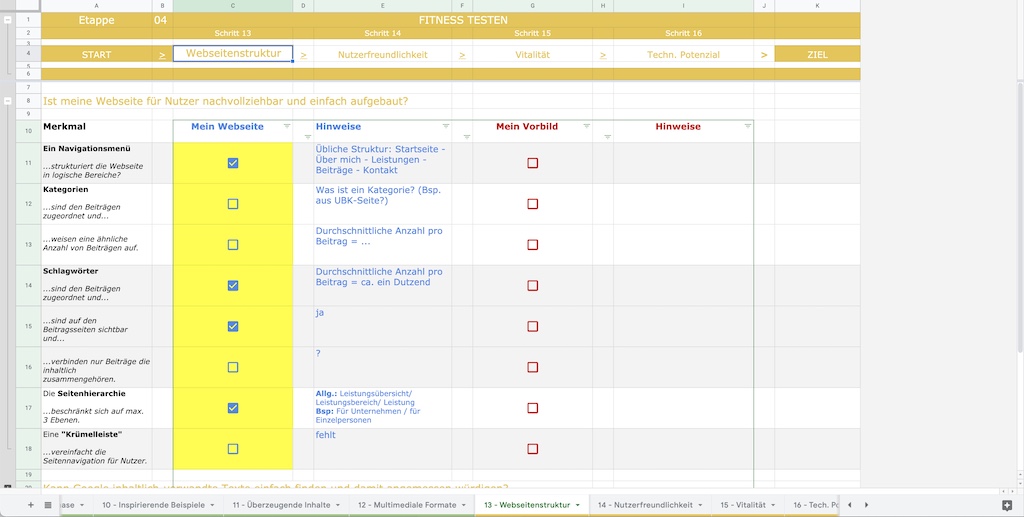The width and height of the screenshot is (1024, 517).
Task: Open the 13 - Webseitenstruktur tab menu arrow
Action: [x=577, y=505]
